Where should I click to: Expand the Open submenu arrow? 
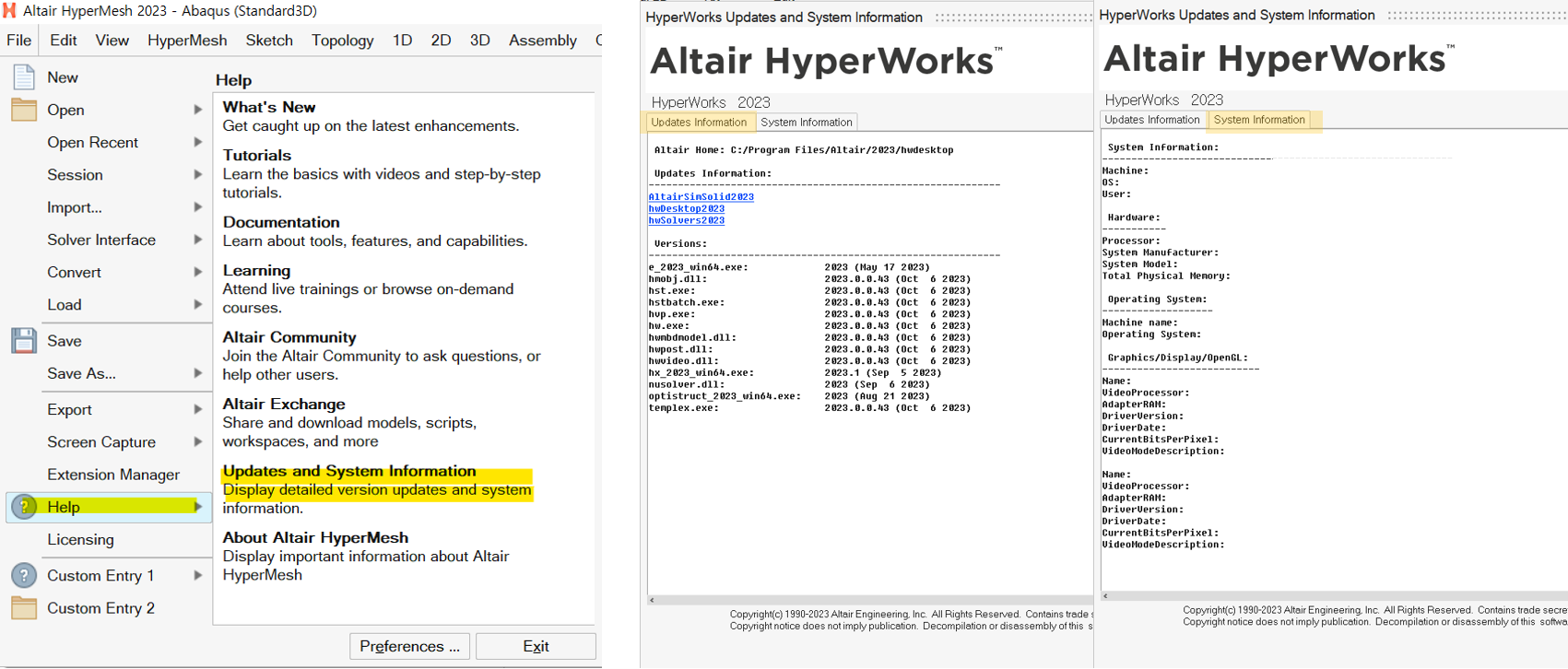point(197,110)
